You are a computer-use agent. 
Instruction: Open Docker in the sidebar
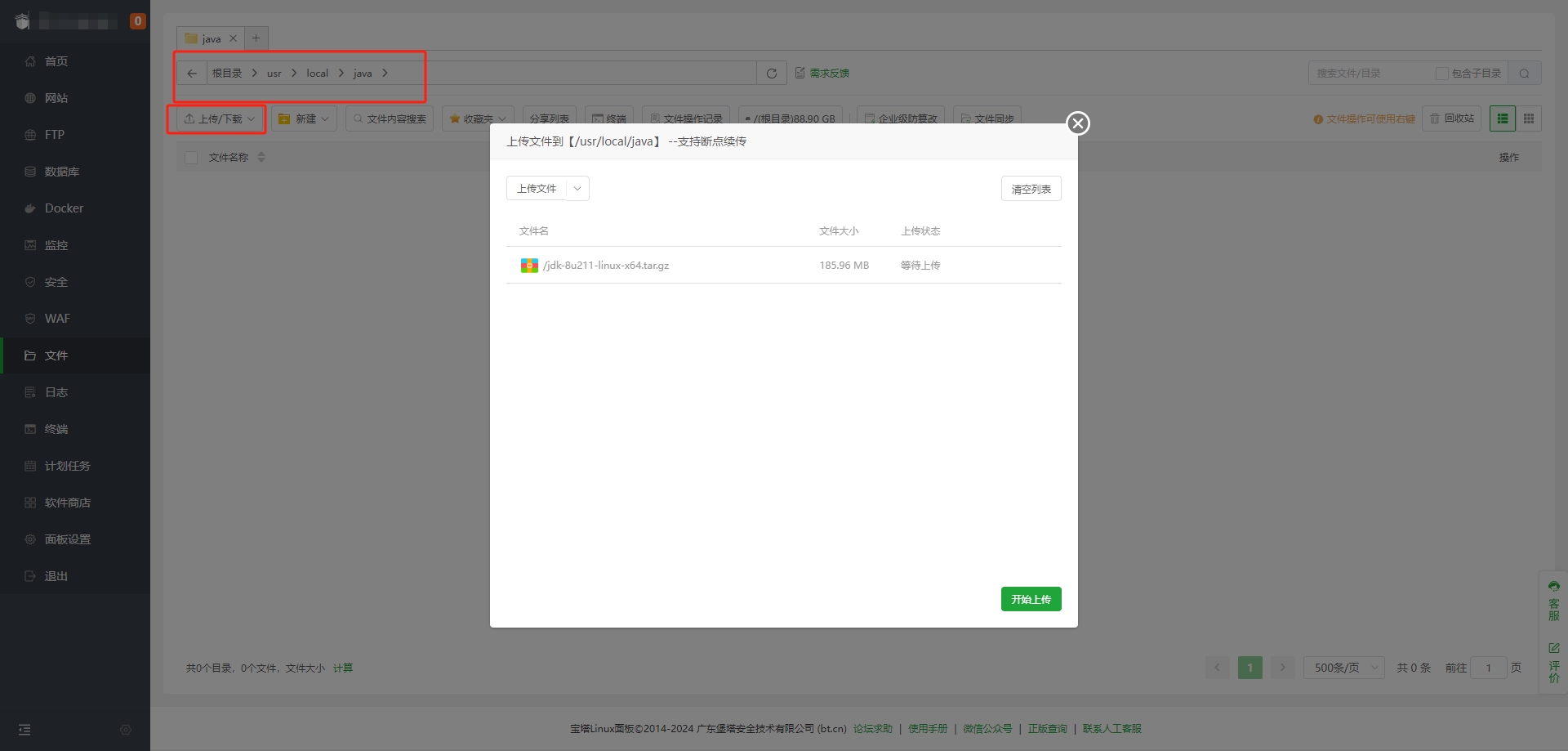tap(64, 208)
